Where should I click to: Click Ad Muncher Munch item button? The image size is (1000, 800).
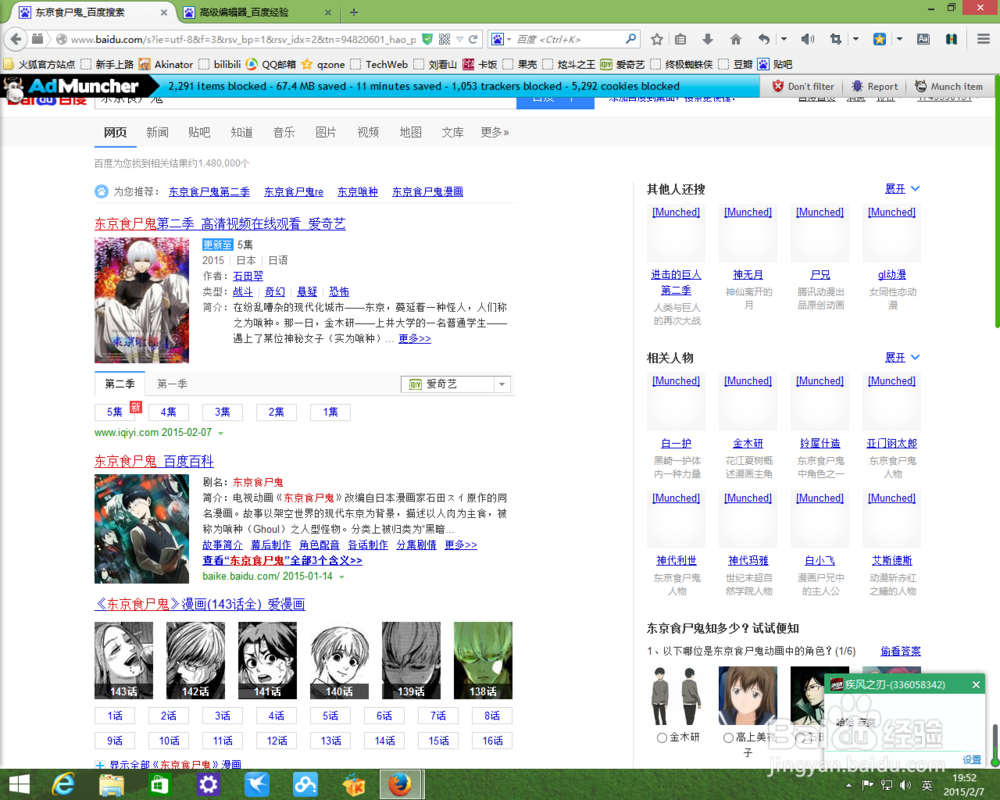pyautogui.click(x=949, y=86)
